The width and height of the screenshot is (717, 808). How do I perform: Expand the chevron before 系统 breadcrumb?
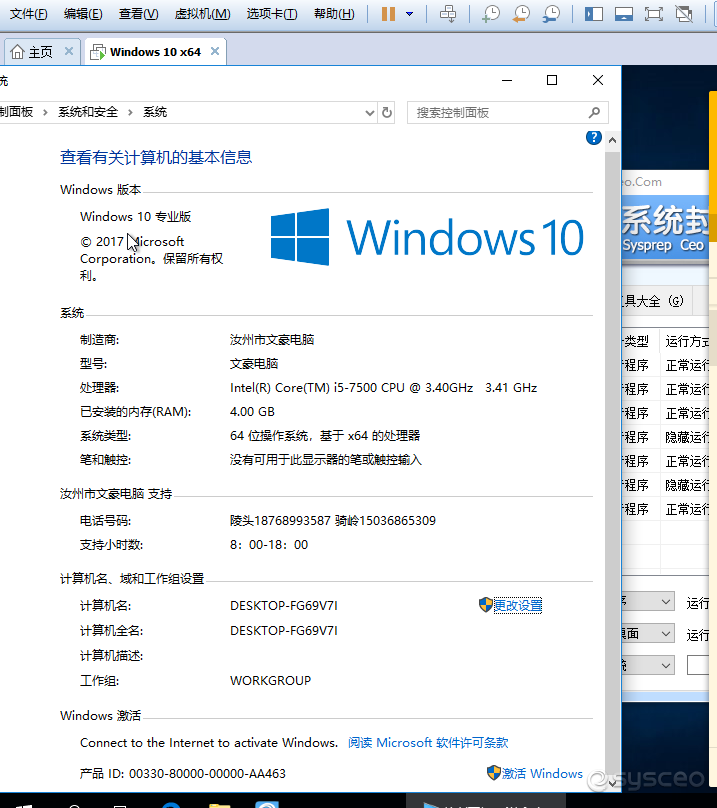130,112
